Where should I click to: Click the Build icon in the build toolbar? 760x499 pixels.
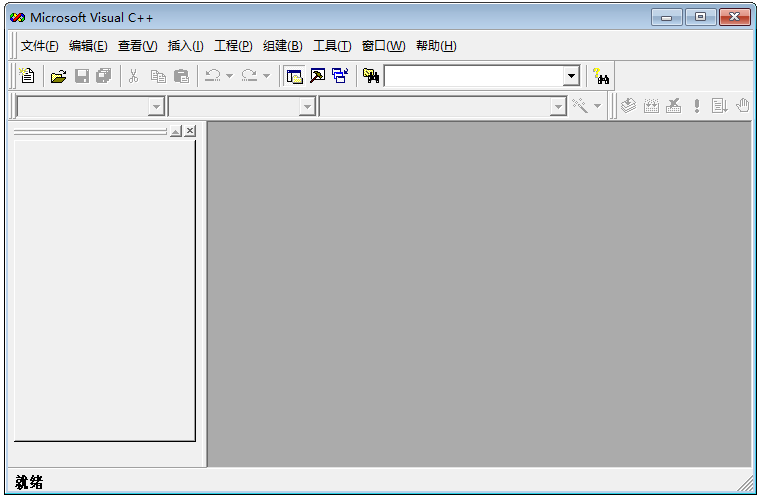(651, 106)
